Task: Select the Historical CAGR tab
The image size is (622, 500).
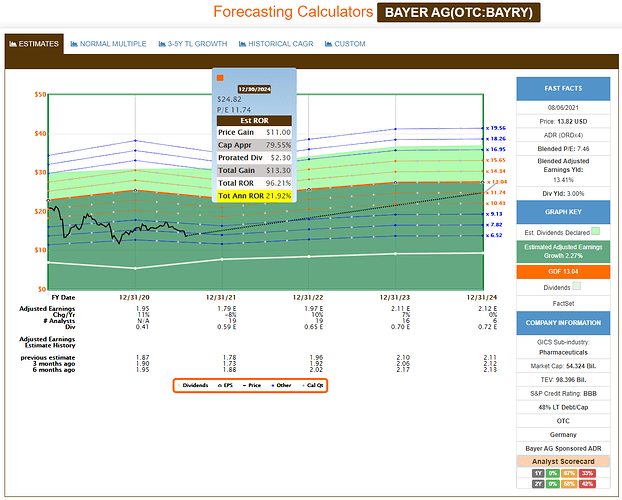Action: point(276,44)
